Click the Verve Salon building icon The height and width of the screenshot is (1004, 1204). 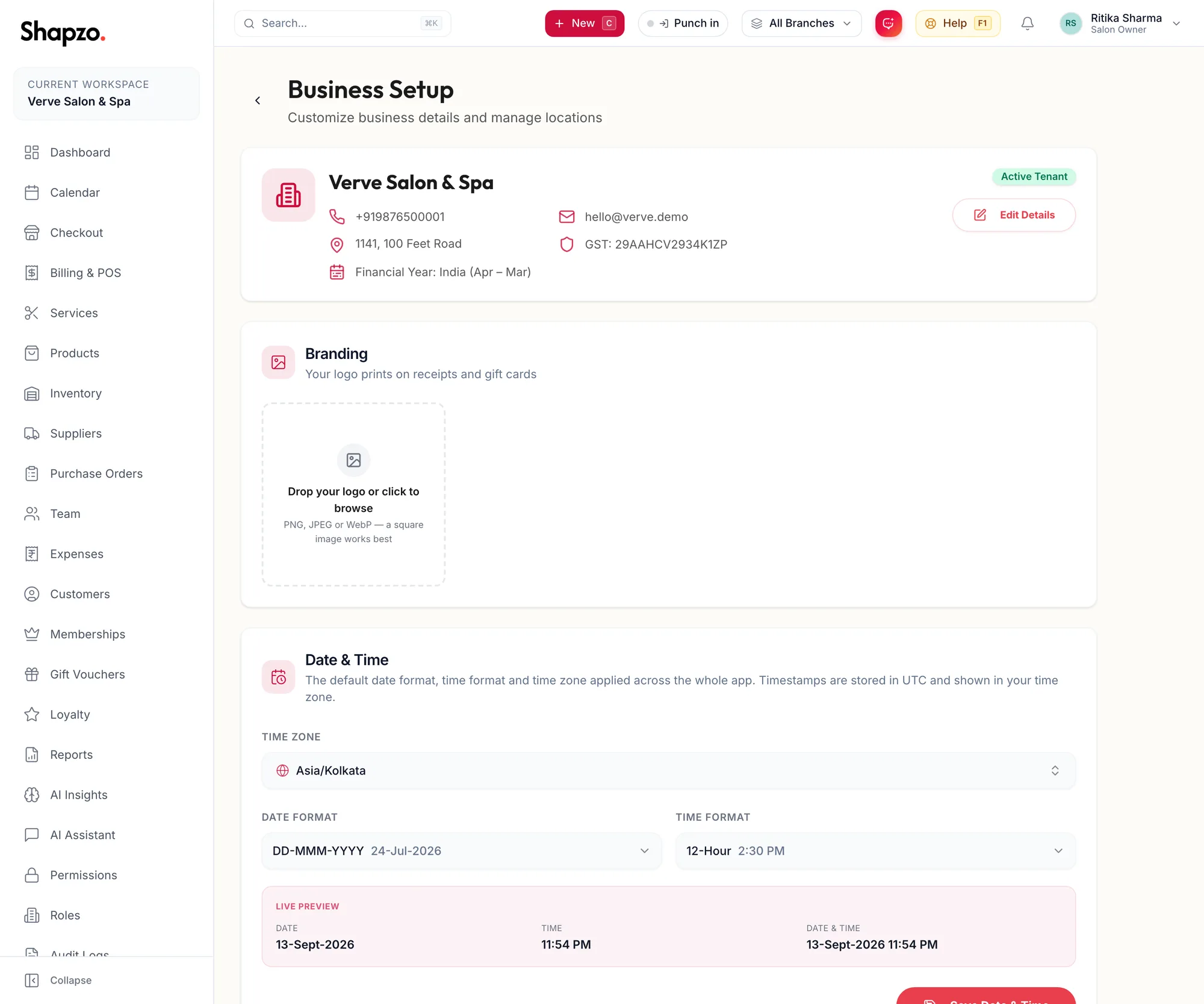click(288, 195)
